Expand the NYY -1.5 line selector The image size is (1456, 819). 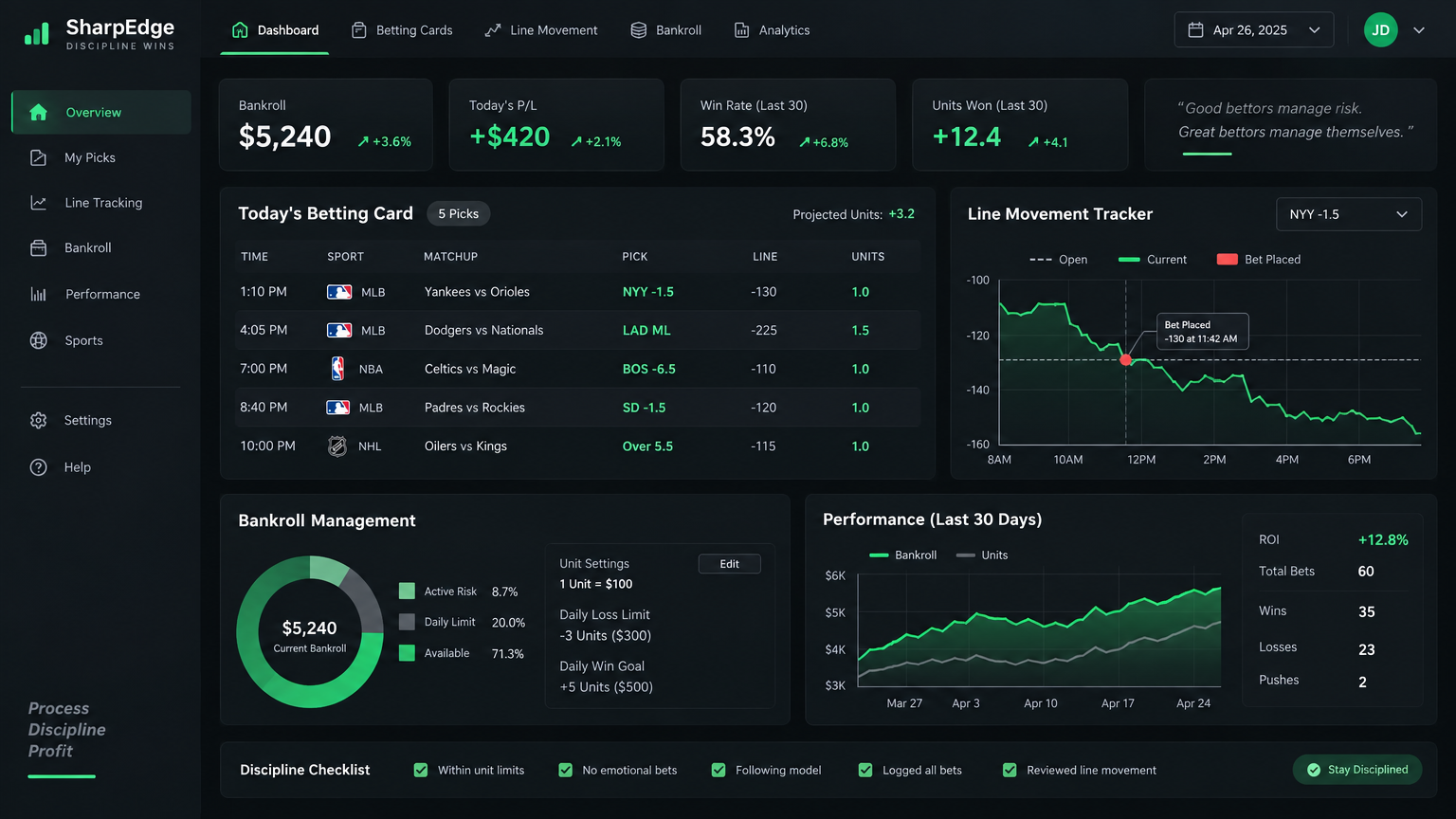[1348, 214]
